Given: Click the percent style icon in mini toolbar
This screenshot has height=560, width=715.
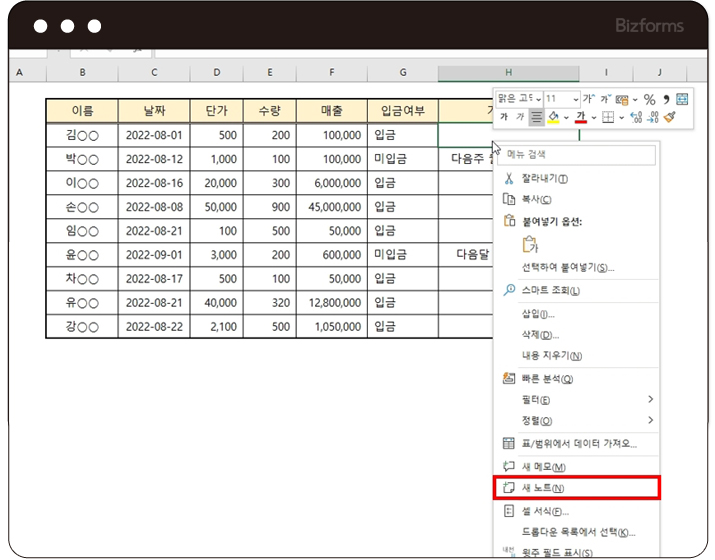Looking at the screenshot, I should point(649,99).
